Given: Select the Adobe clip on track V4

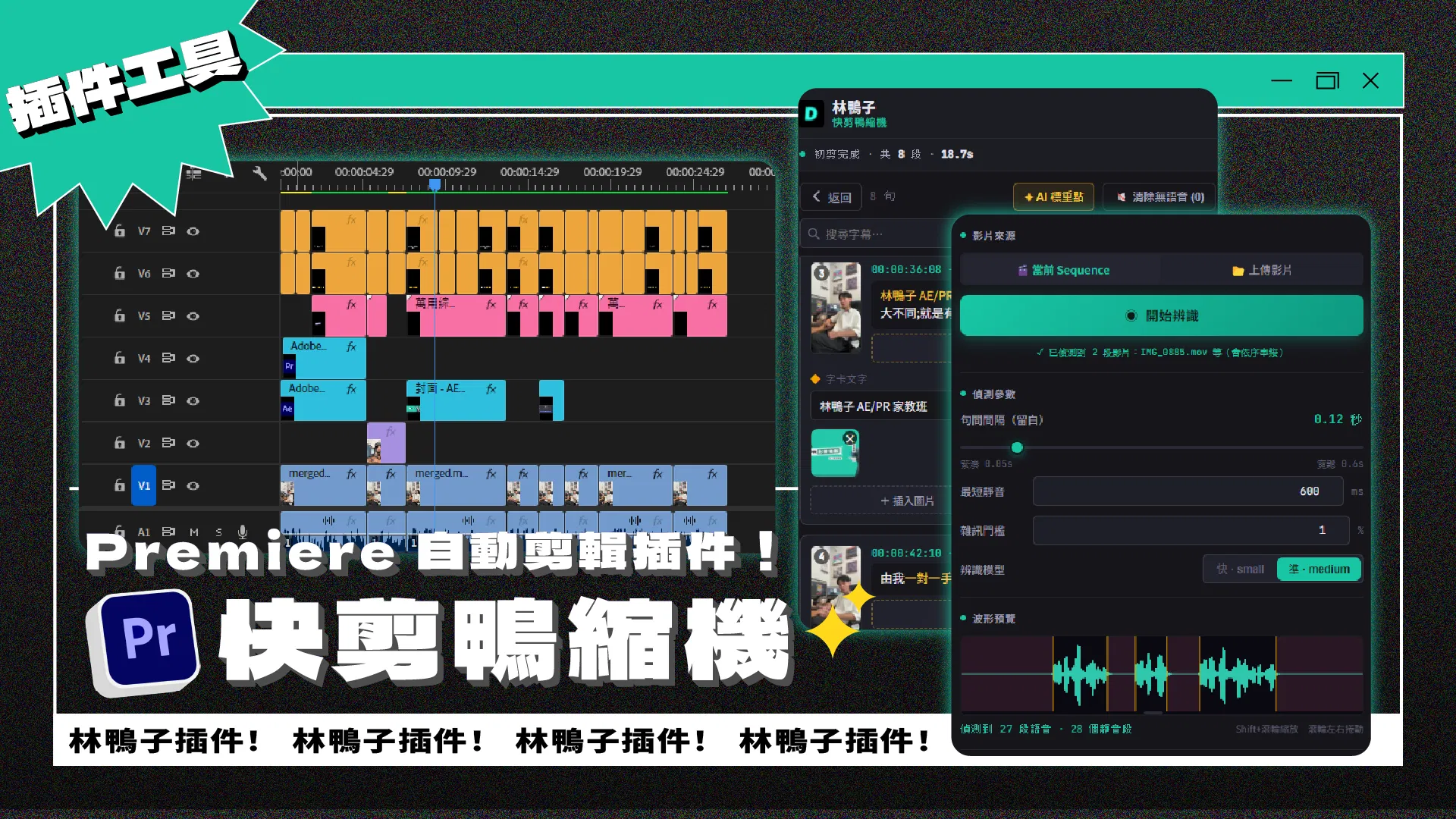Looking at the screenshot, I should click(324, 358).
